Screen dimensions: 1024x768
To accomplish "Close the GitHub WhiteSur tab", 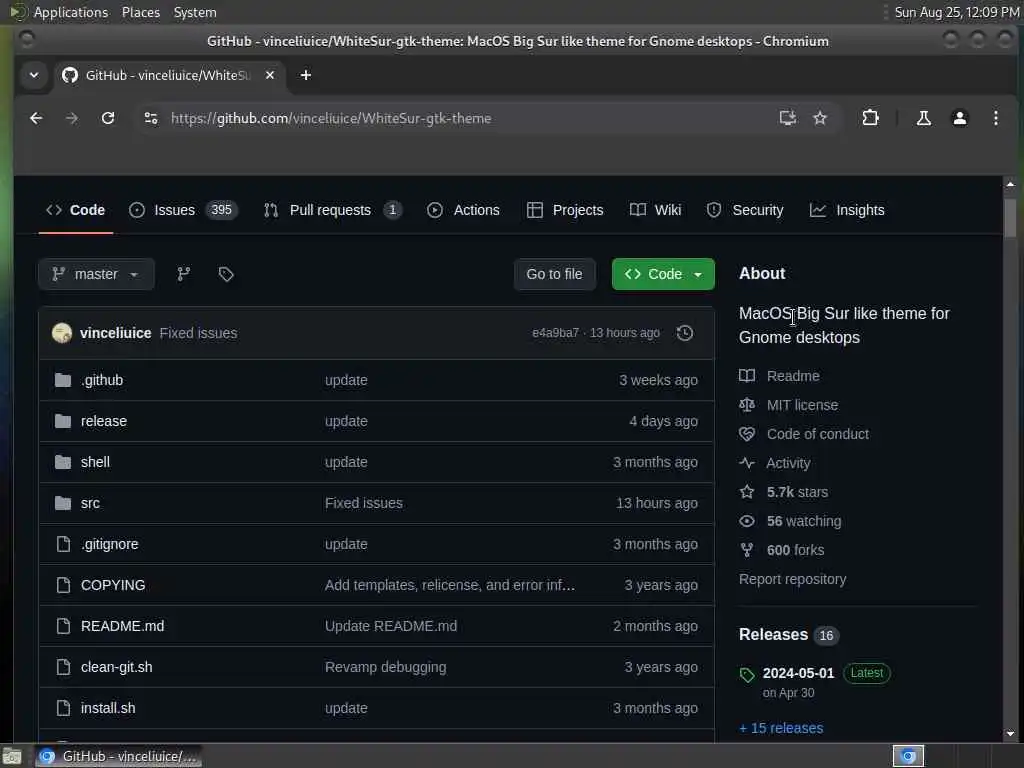I will [x=270, y=75].
